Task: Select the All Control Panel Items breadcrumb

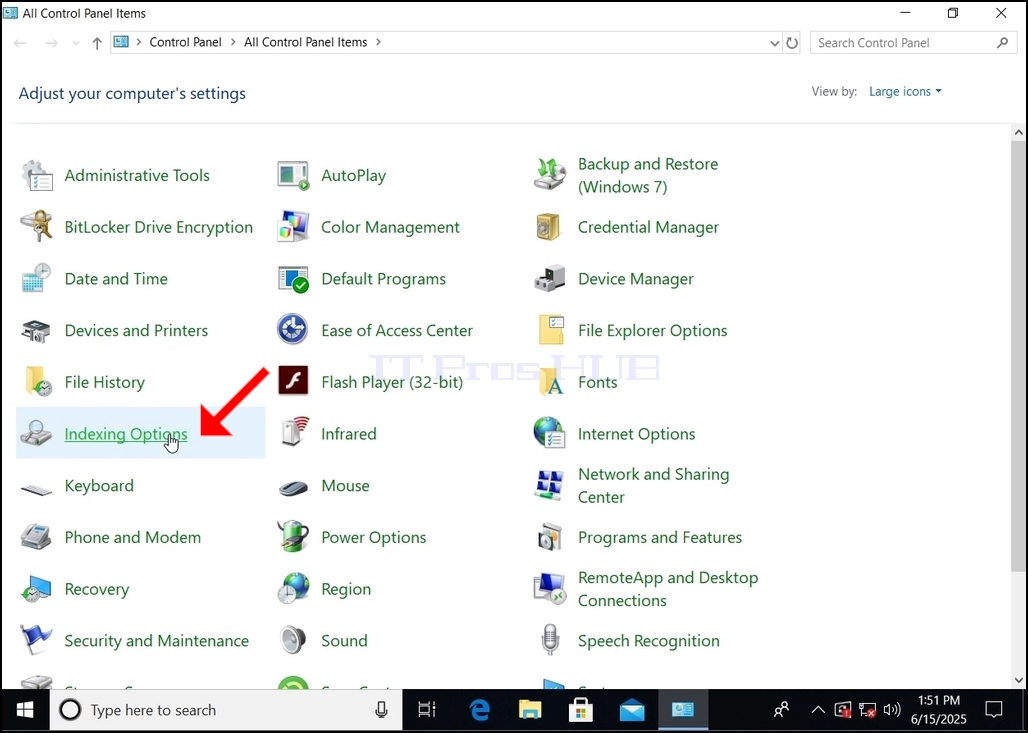Action: tap(306, 42)
